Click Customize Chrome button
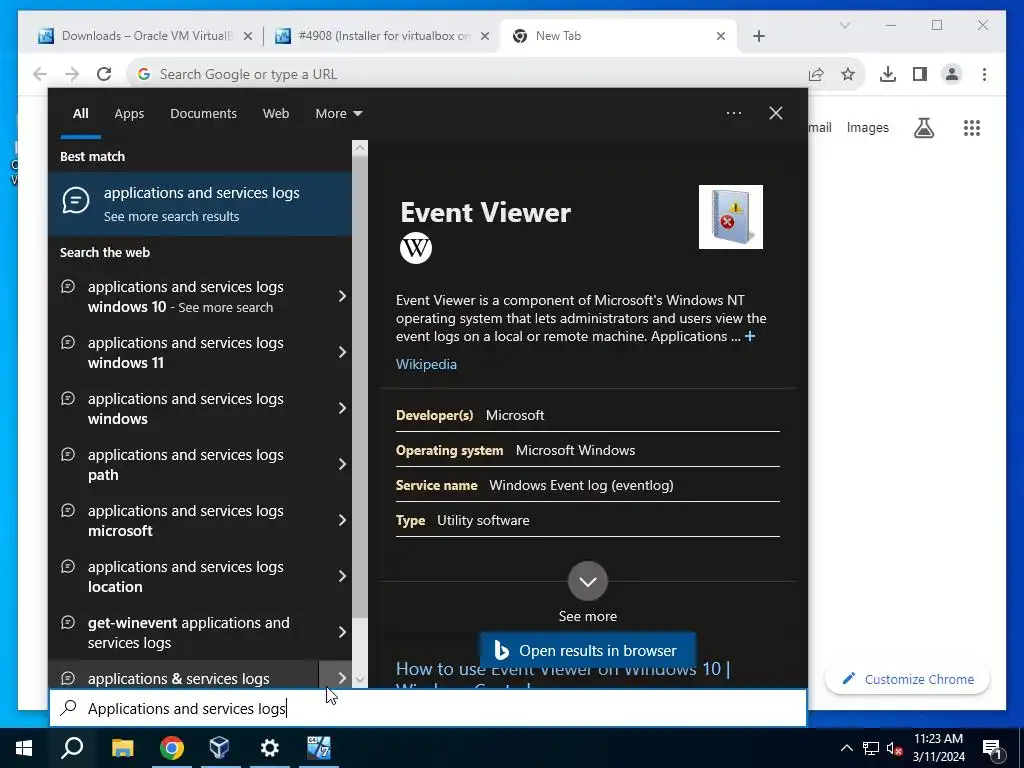Image resolution: width=1024 pixels, height=768 pixels. 908,679
